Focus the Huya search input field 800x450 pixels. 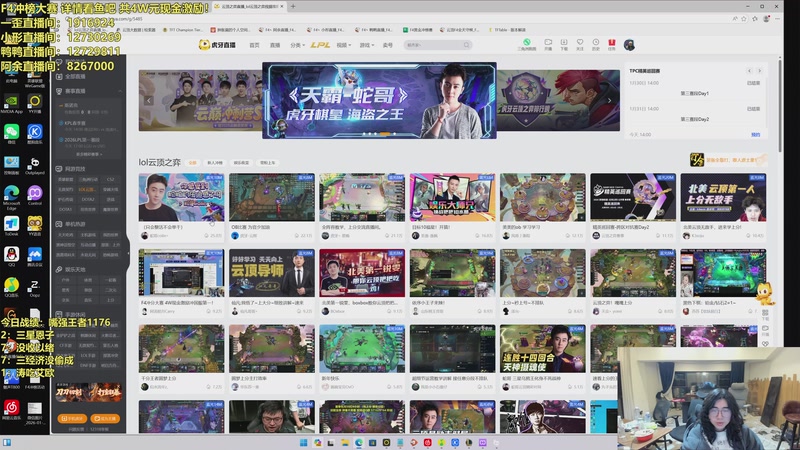(x=433, y=45)
